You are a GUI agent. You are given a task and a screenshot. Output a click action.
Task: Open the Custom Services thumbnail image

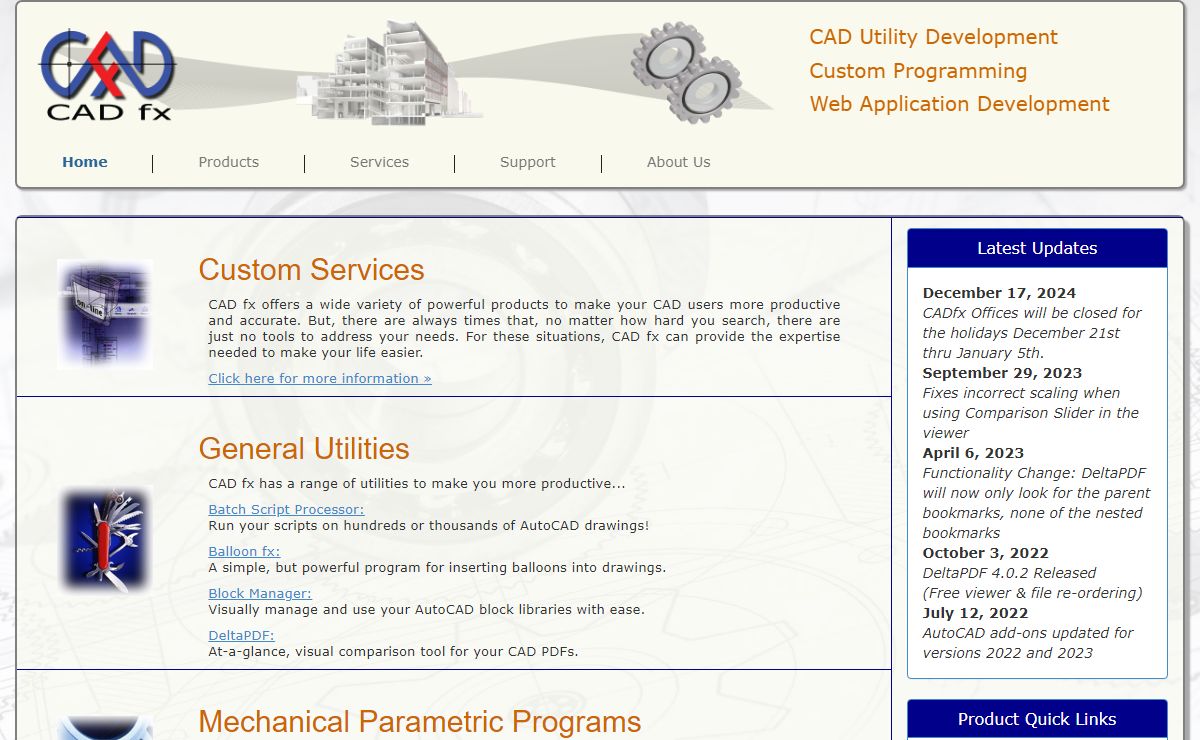point(105,314)
